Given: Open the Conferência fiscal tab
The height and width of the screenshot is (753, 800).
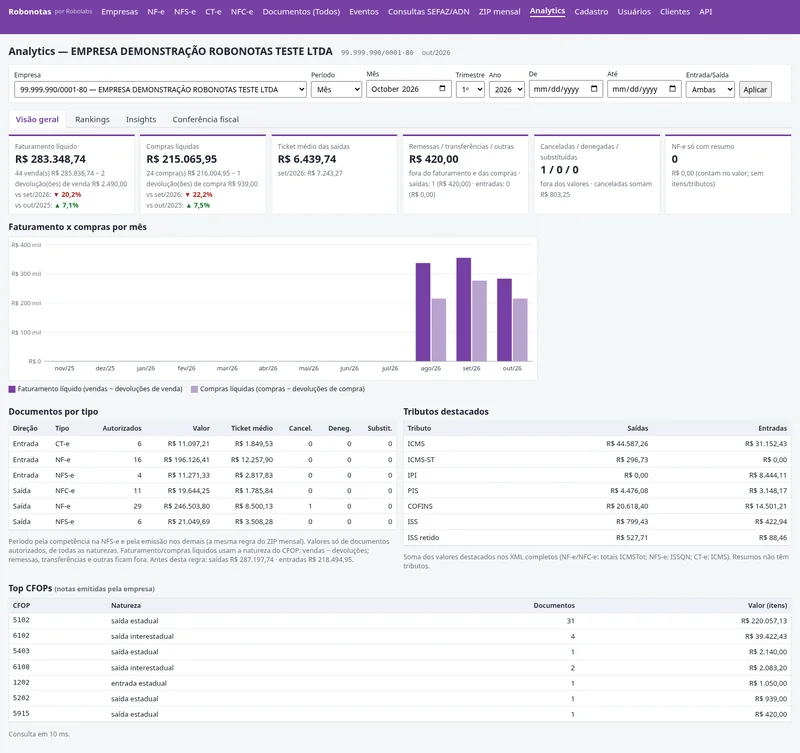Looking at the screenshot, I should pyautogui.click(x=206, y=119).
